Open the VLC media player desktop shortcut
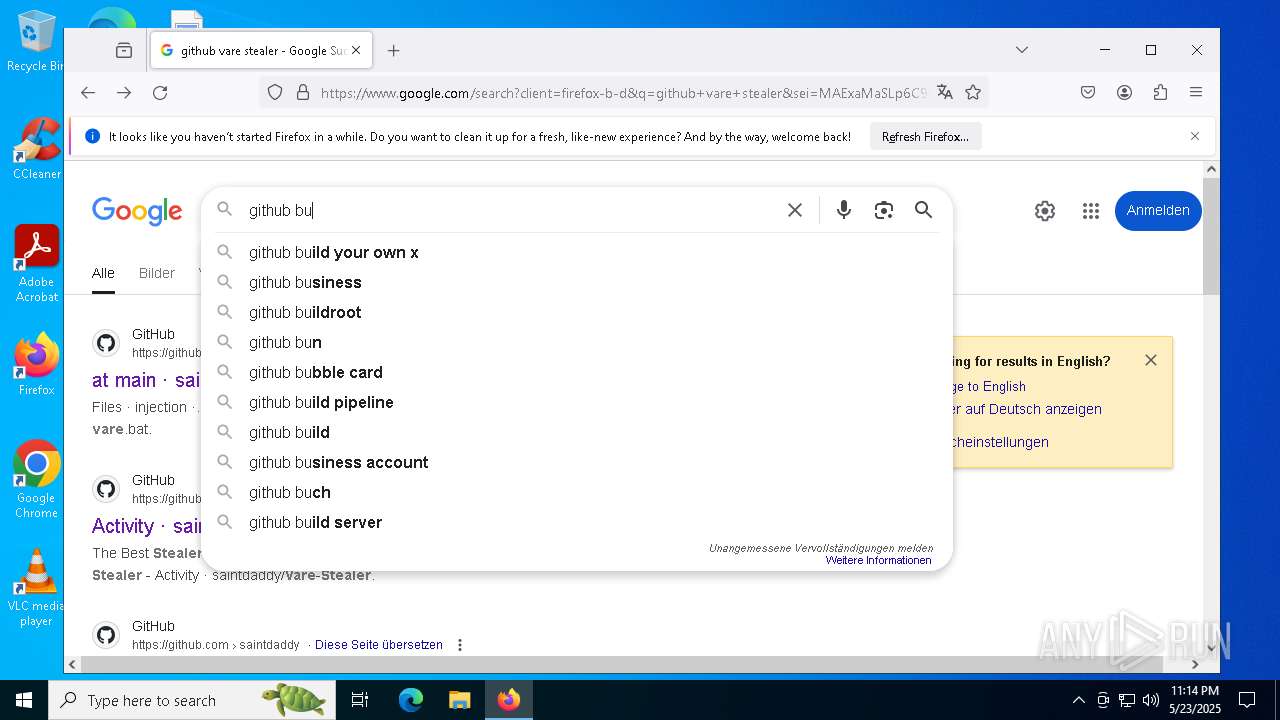Image resolution: width=1280 pixels, height=720 pixels. pos(37,588)
